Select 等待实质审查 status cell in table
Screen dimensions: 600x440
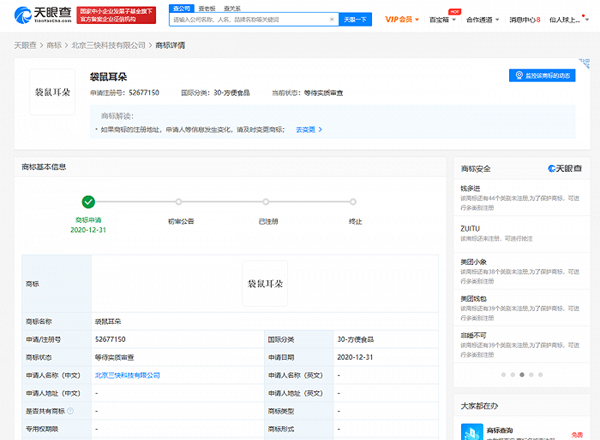coord(178,357)
